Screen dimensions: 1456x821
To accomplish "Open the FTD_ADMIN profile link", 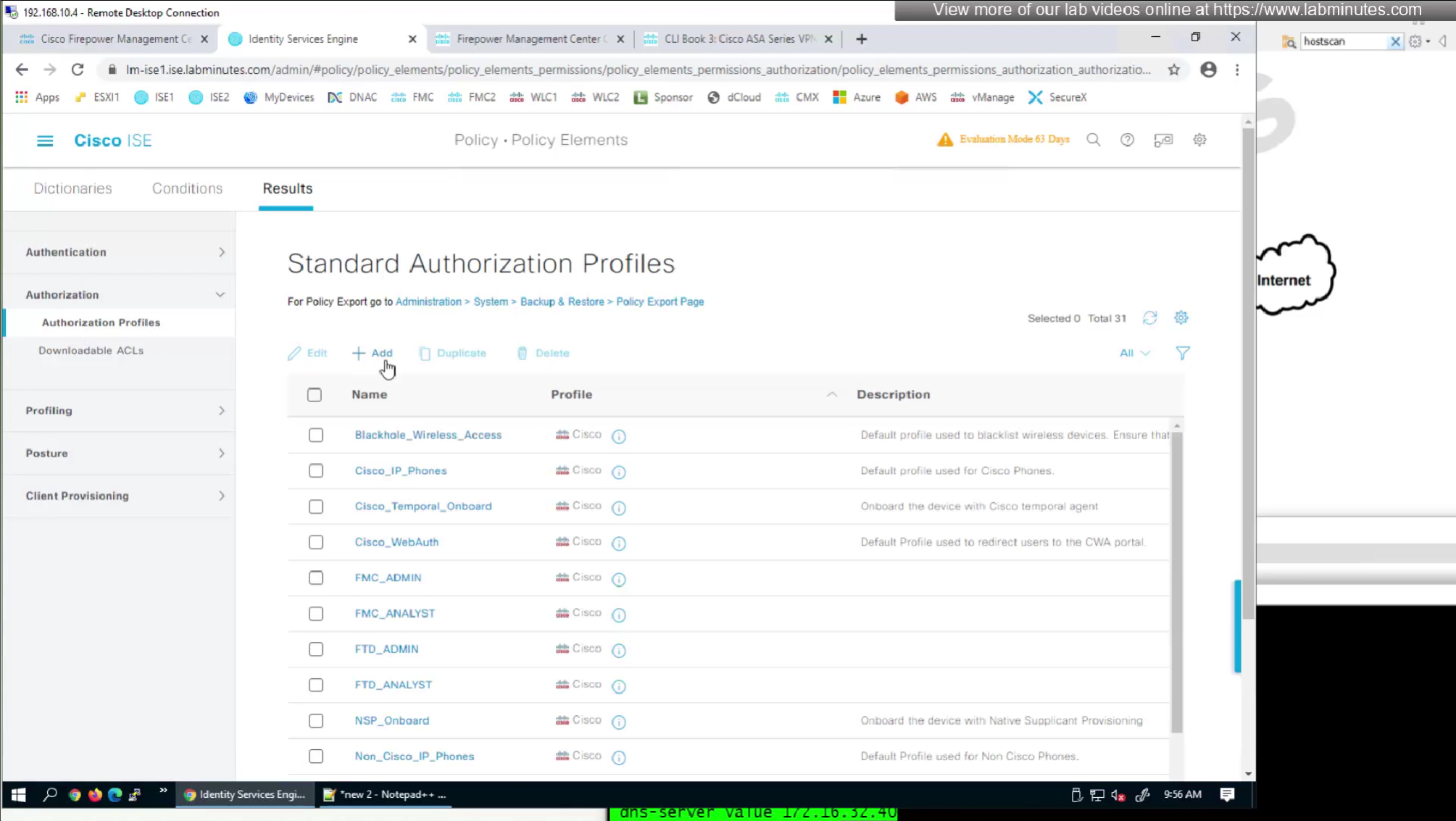I will 386,649.
